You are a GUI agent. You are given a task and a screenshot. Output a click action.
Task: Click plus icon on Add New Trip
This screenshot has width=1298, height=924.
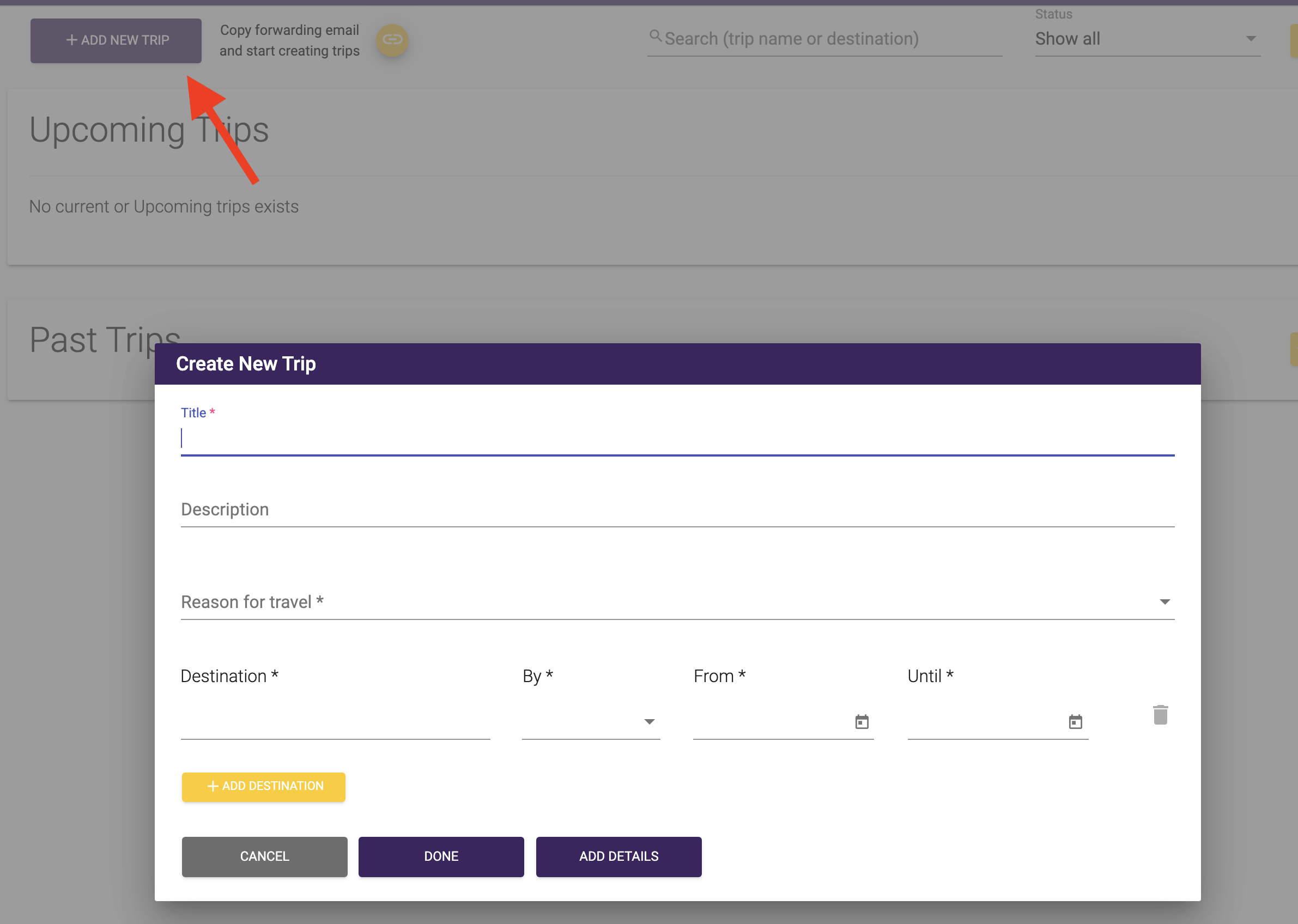(72, 40)
